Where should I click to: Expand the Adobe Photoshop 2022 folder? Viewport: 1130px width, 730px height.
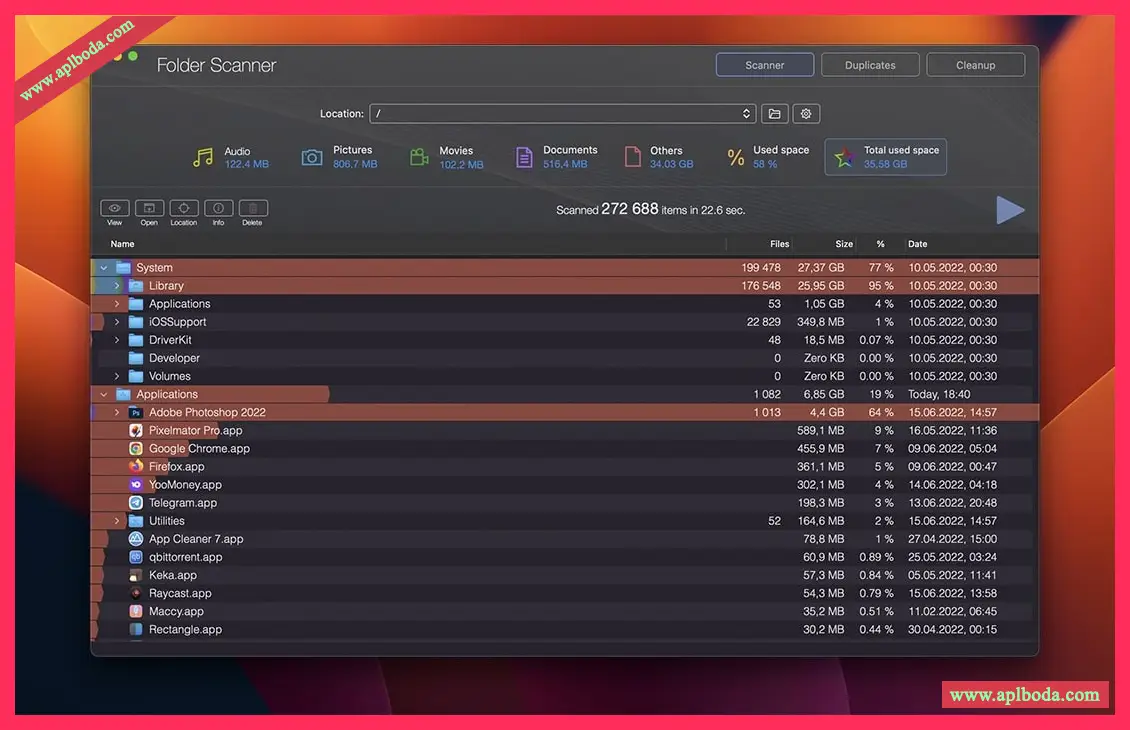click(x=117, y=413)
